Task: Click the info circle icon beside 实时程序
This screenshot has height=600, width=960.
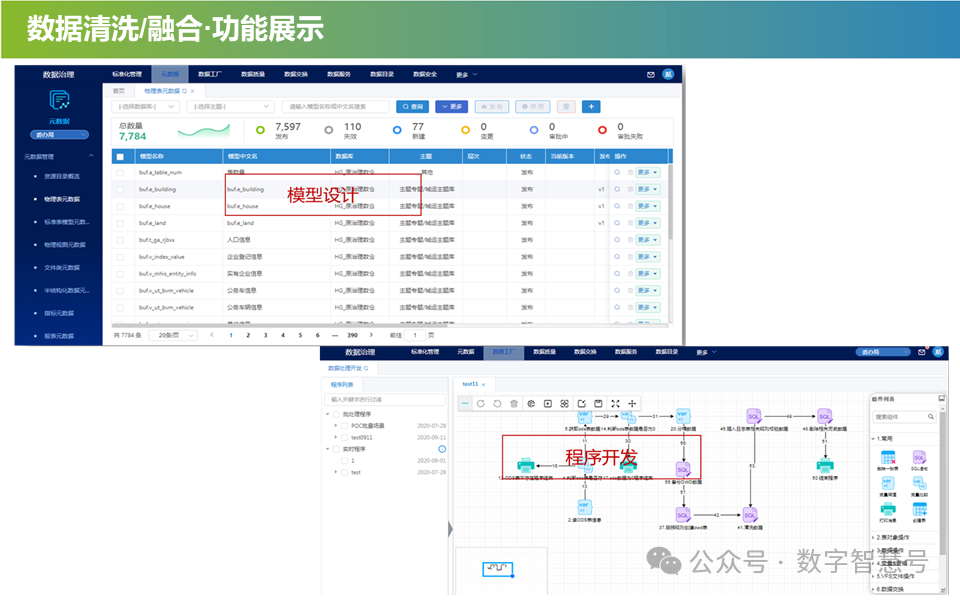Action: point(442,449)
